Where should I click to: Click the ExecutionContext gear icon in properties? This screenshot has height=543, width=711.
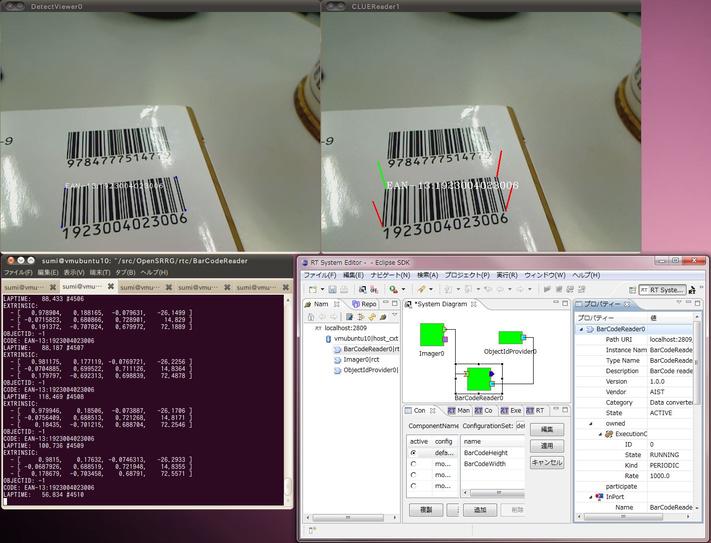[x=609, y=434]
